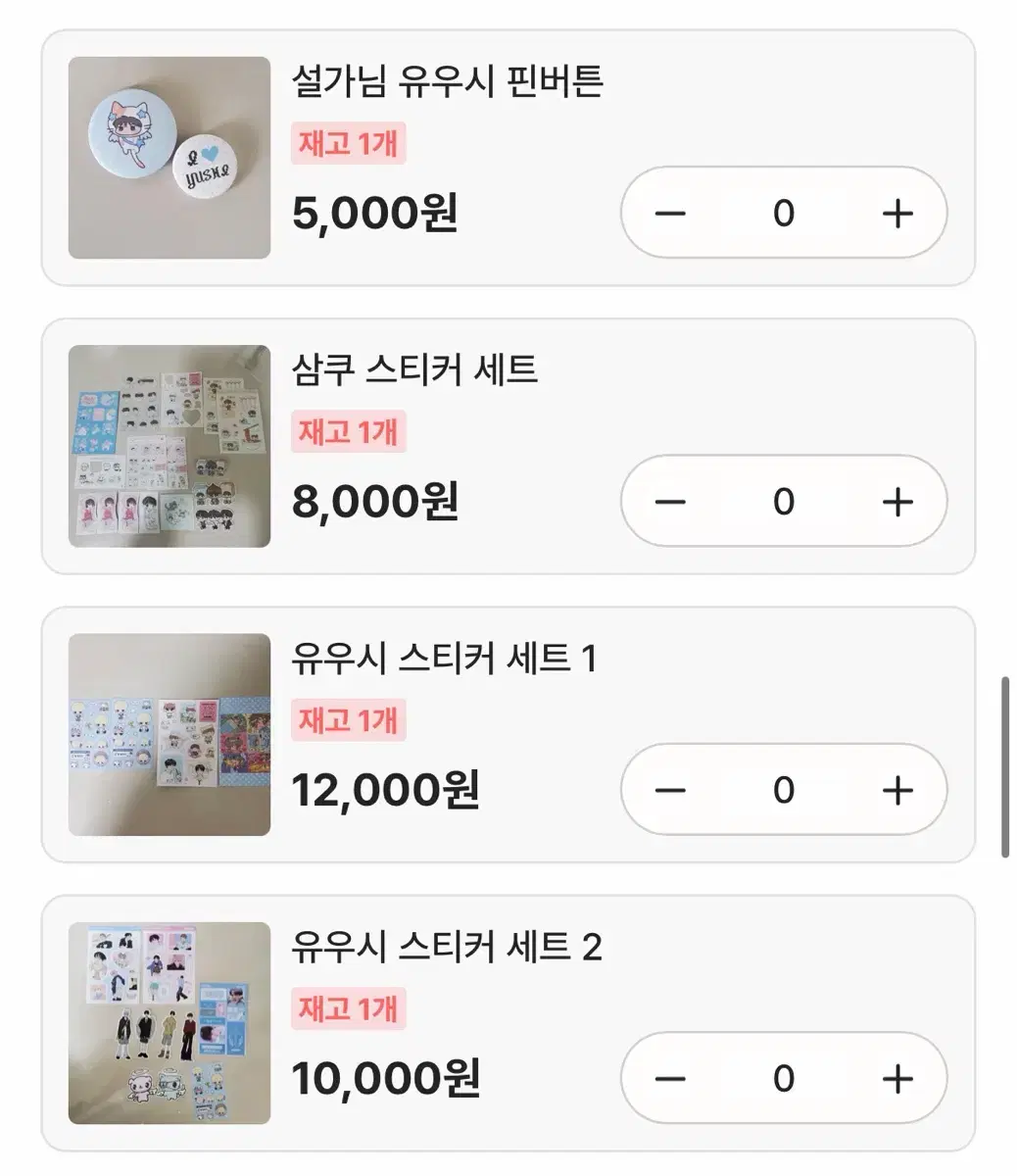Image resolution: width=1017 pixels, height=1176 pixels.
Task: Tap plus for 삼쿠 스티커 세트
Action: 897,502
